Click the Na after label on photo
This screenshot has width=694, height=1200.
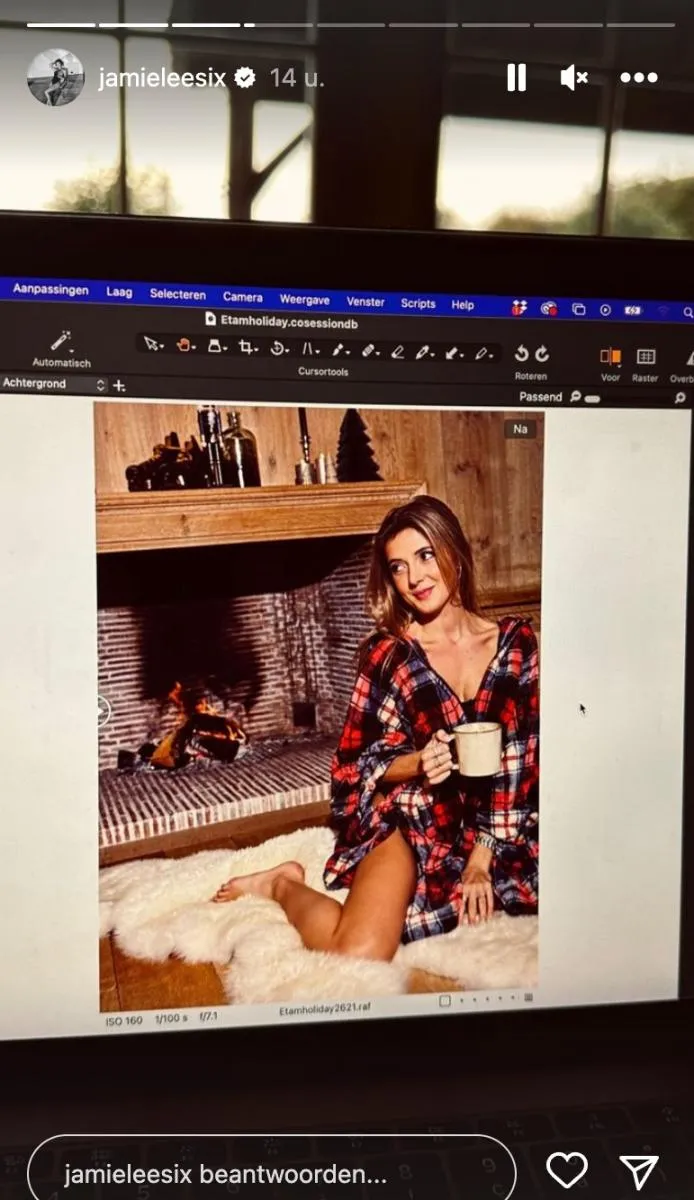520,428
